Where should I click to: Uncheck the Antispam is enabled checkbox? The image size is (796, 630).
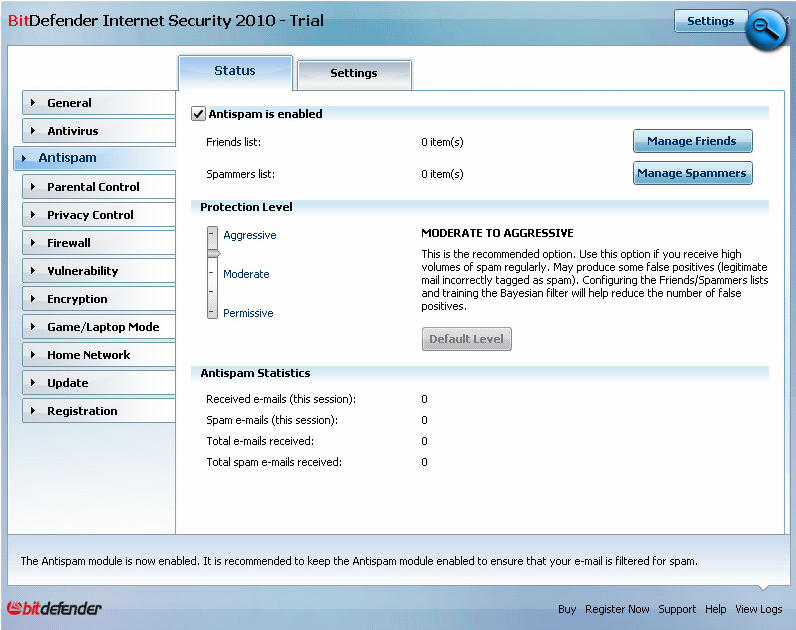198,114
